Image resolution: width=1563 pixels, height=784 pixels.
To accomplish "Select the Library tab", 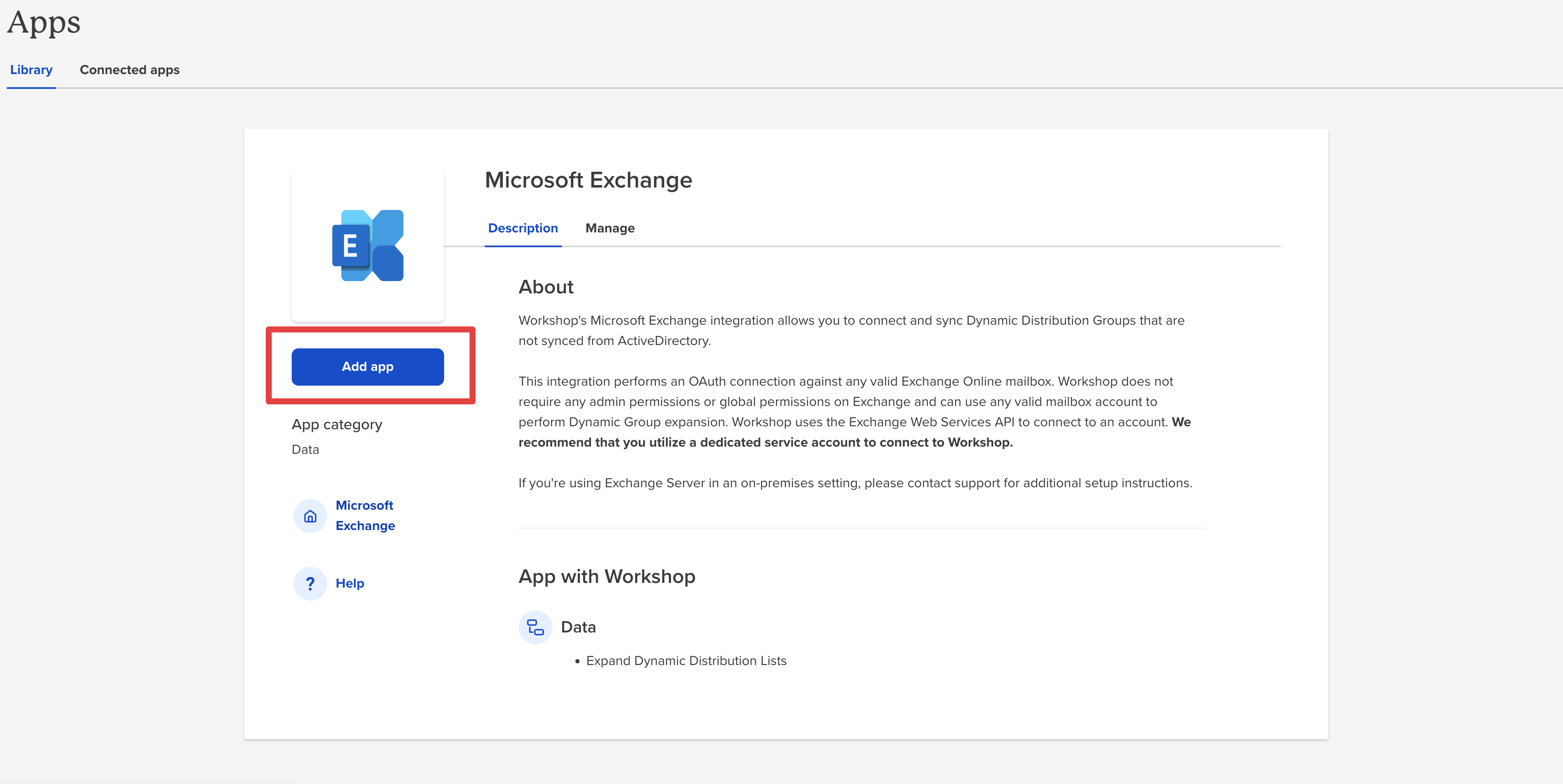I will [31, 70].
